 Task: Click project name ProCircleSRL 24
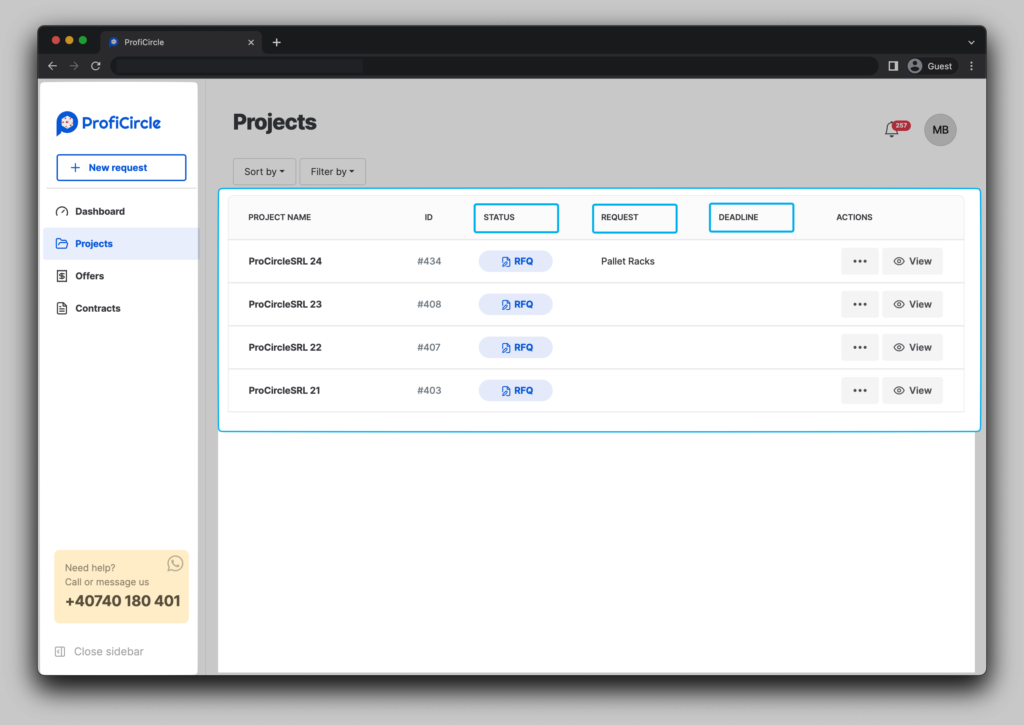coord(285,261)
